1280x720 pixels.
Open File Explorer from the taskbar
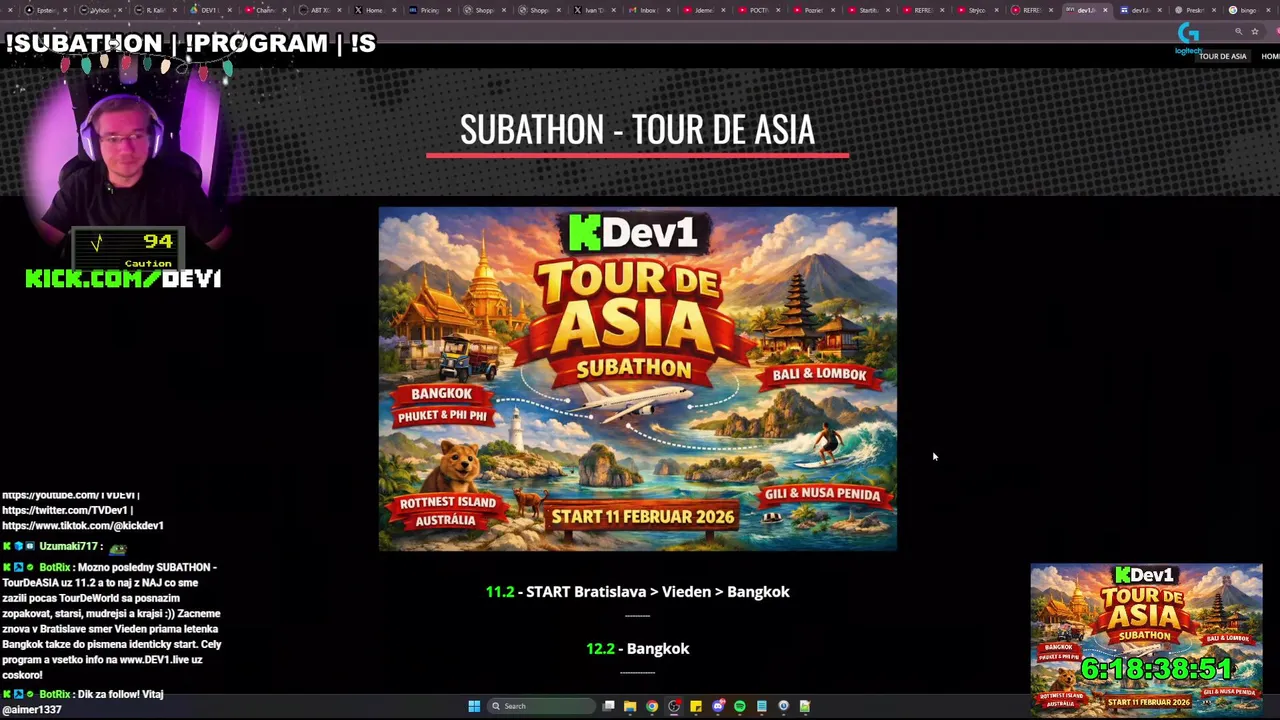pos(630,706)
